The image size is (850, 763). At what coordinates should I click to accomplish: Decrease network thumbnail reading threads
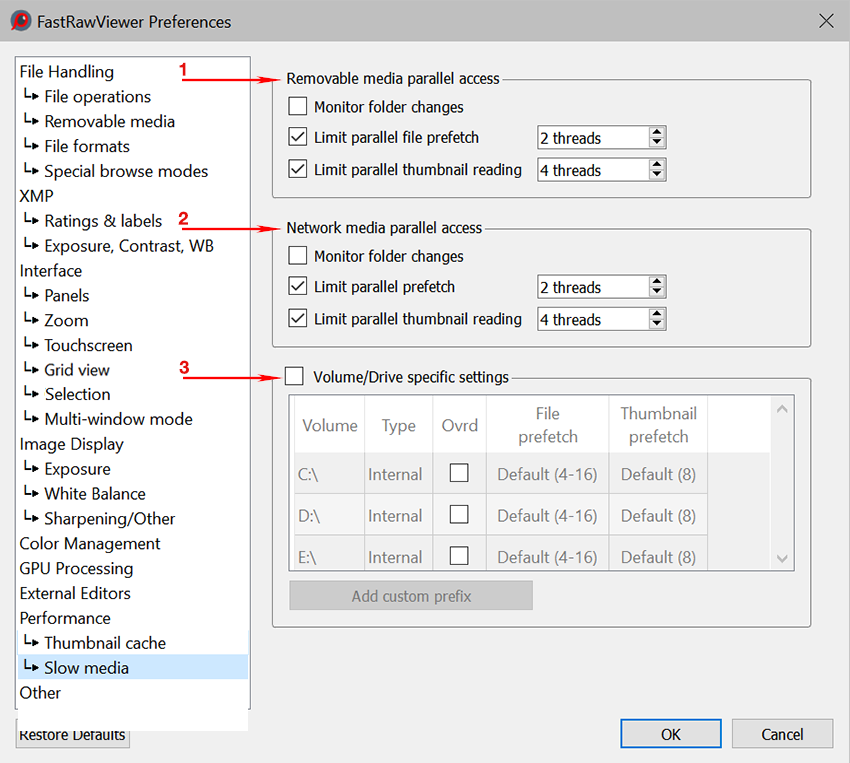click(x=657, y=325)
